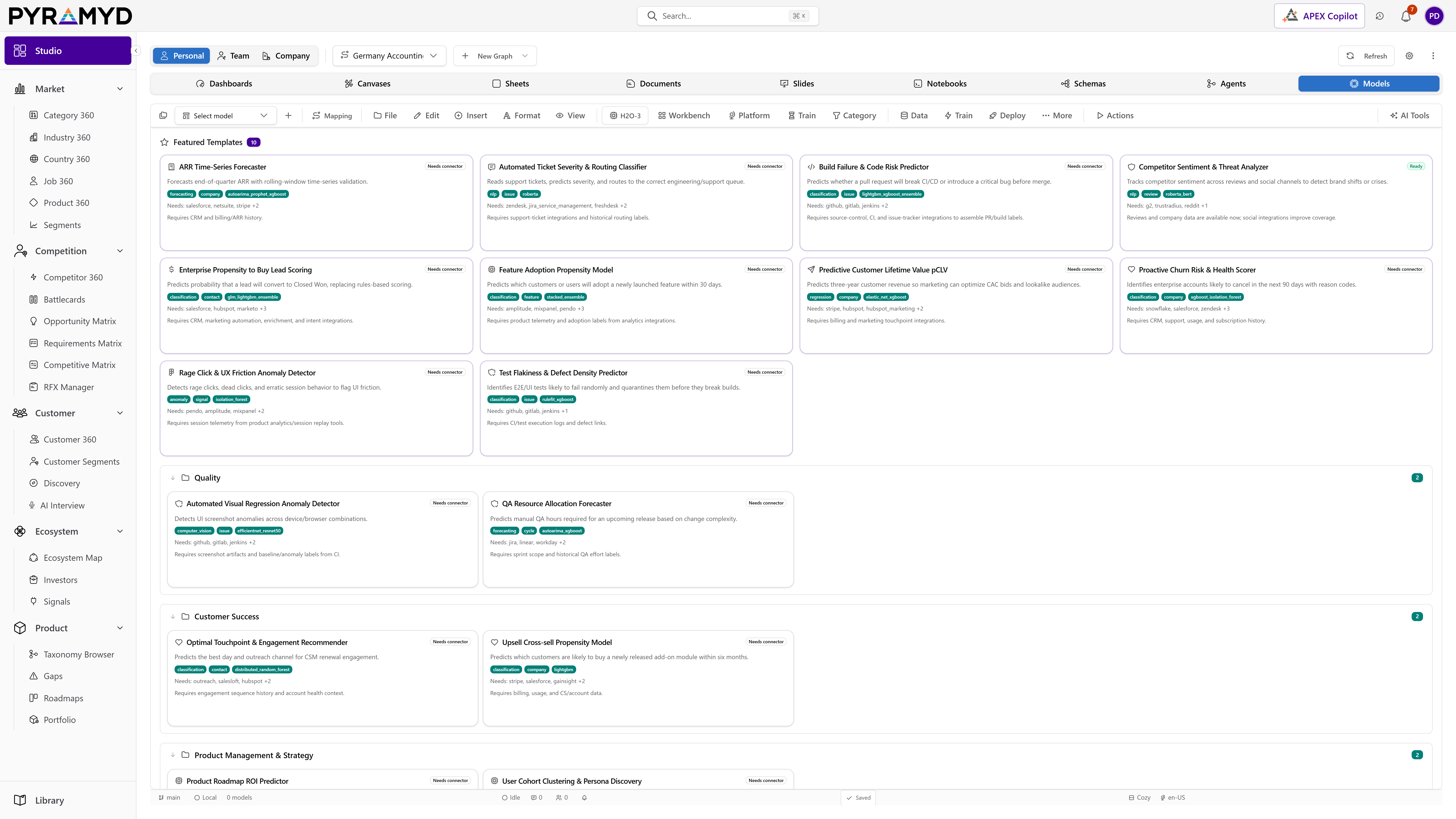Open Battlecards in the sidebar

[64, 300]
